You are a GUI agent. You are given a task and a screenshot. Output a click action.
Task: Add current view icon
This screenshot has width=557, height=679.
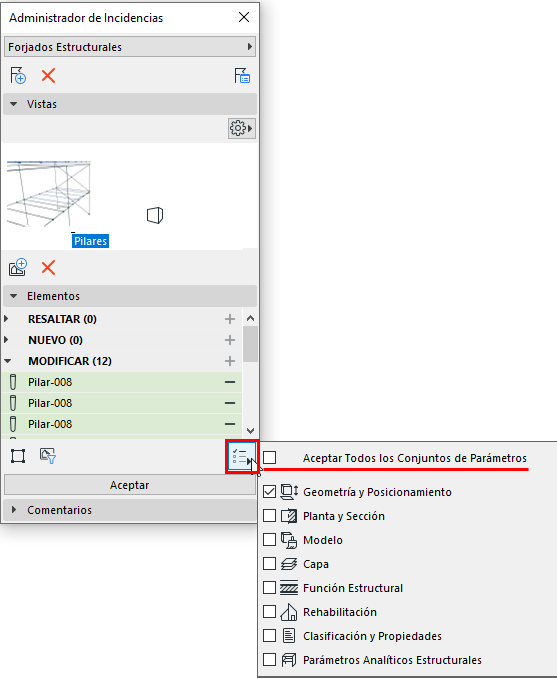click(18, 267)
